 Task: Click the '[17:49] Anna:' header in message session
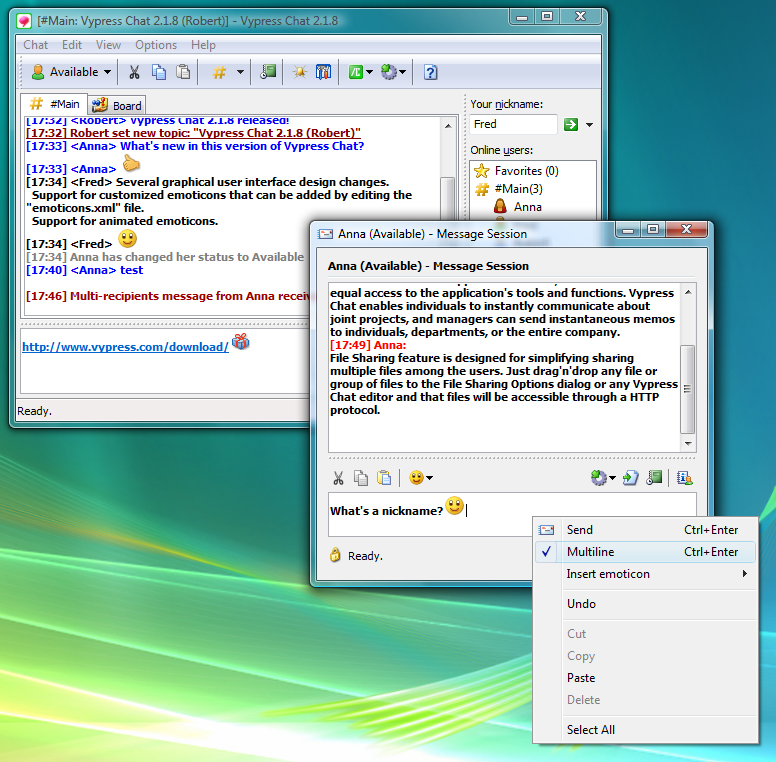[368, 345]
